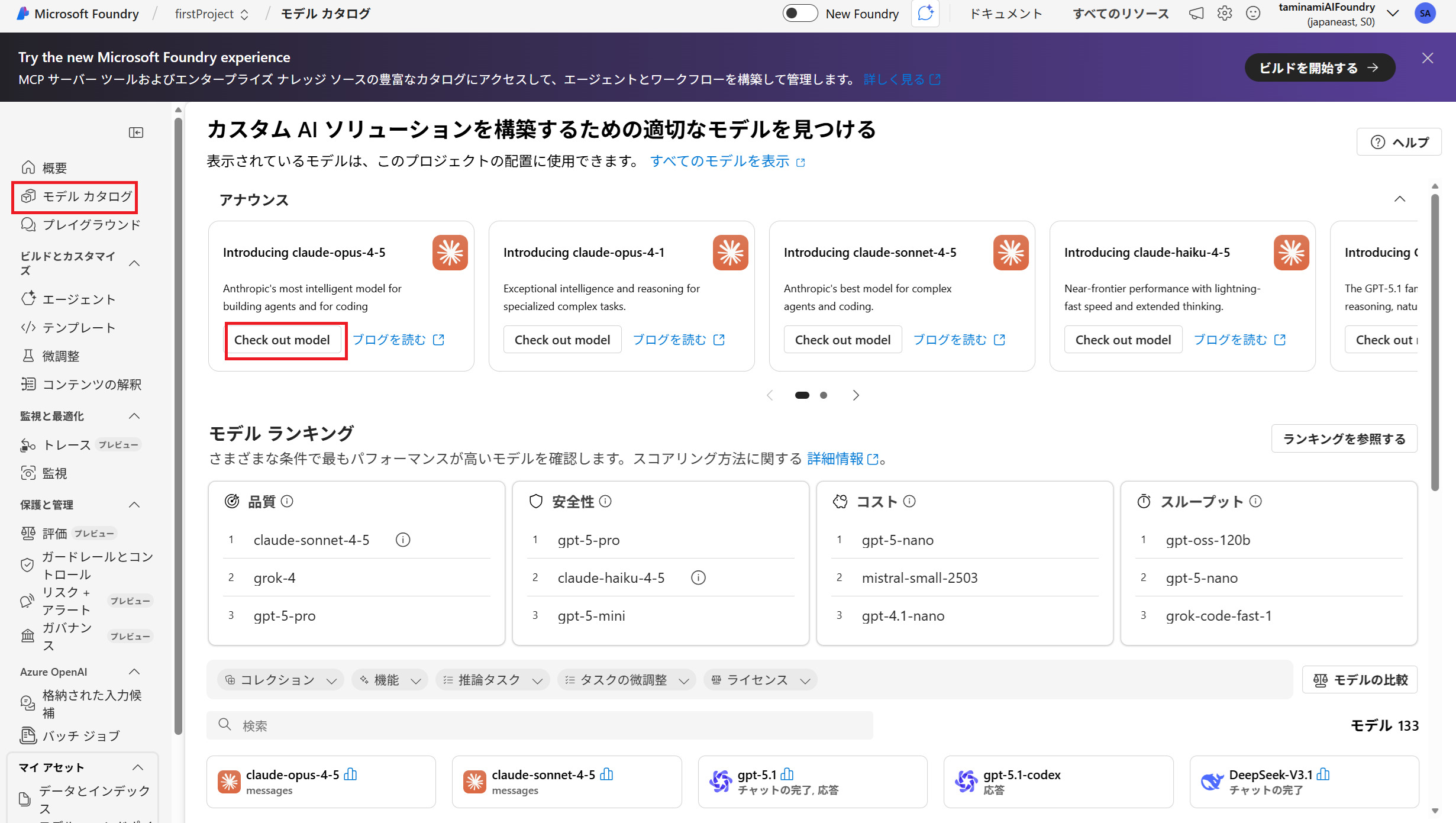Select second carousel page dot
The image size is (1456, 823).
click(x=824, y=395)
